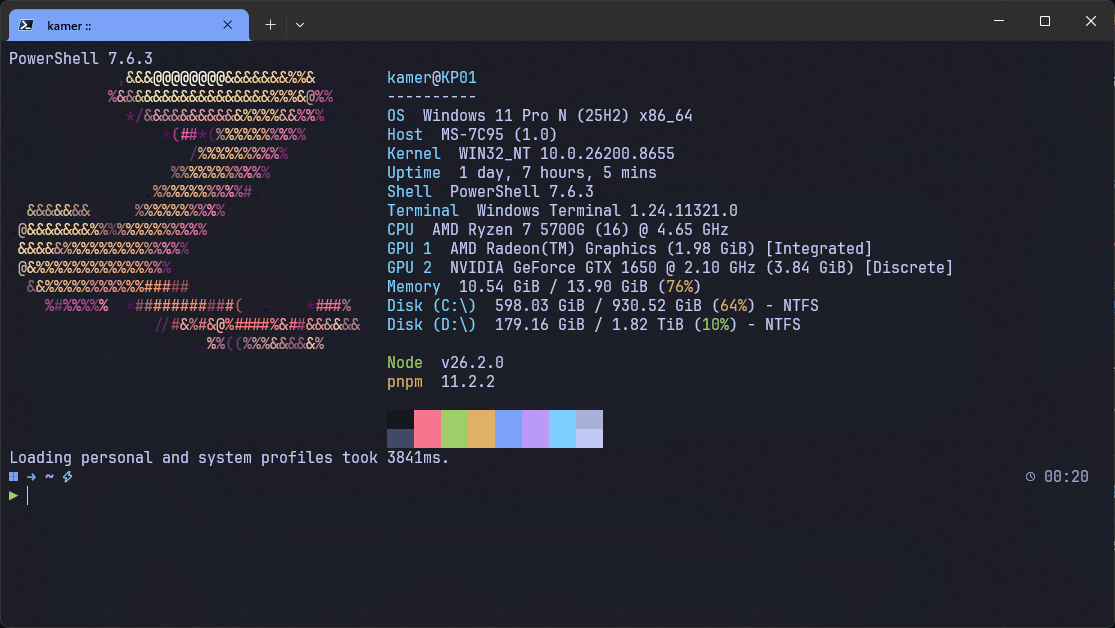Click the orange color block in palette
The height and width of the screenshot is (628, 1115).
(481, 429)
